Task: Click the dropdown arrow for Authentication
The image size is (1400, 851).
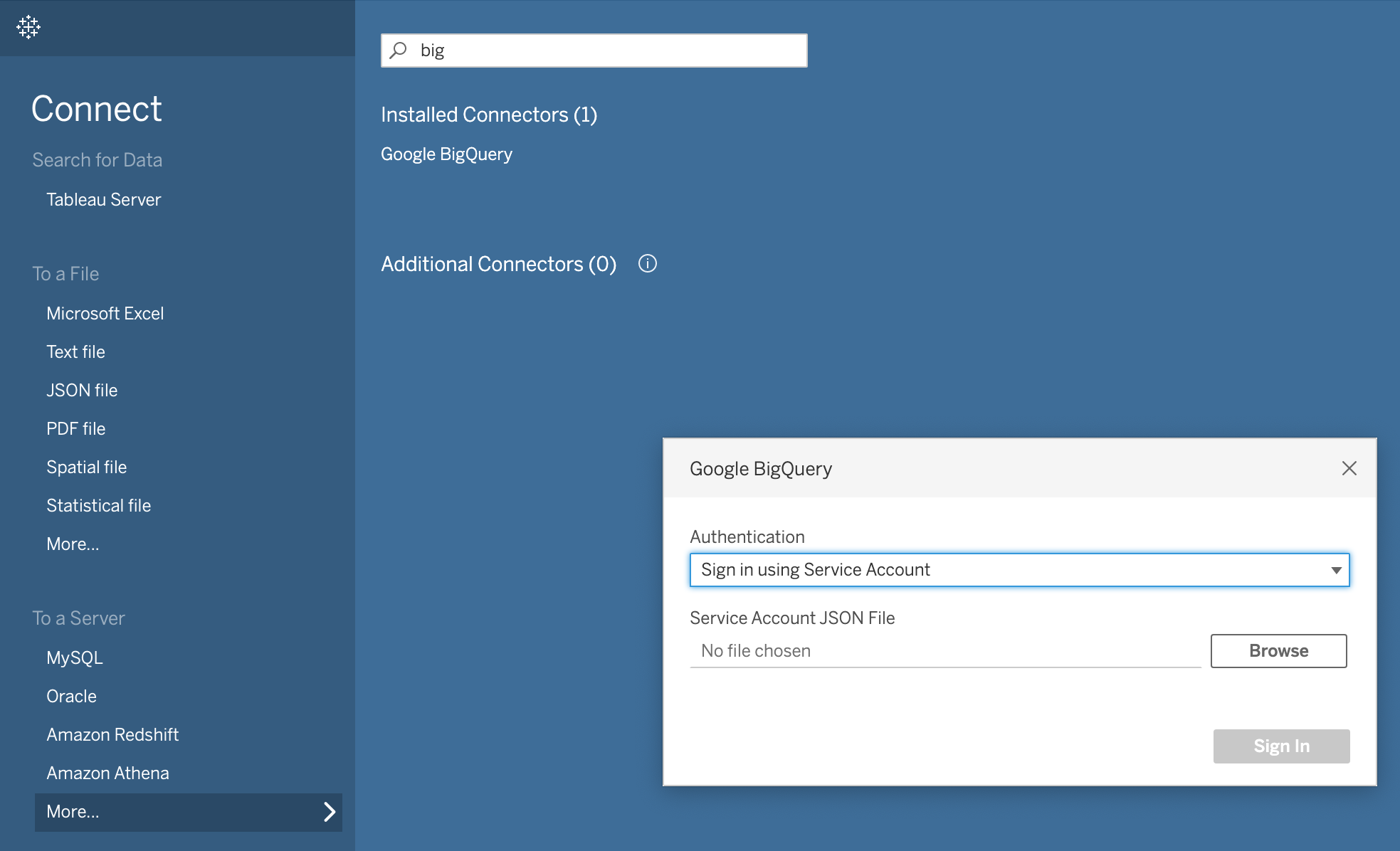Action: pos(1336,570)
